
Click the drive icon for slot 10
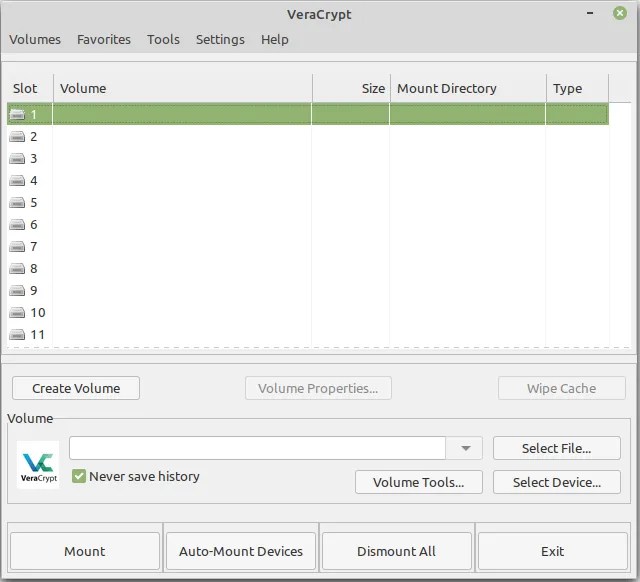(x=17, y=313)
